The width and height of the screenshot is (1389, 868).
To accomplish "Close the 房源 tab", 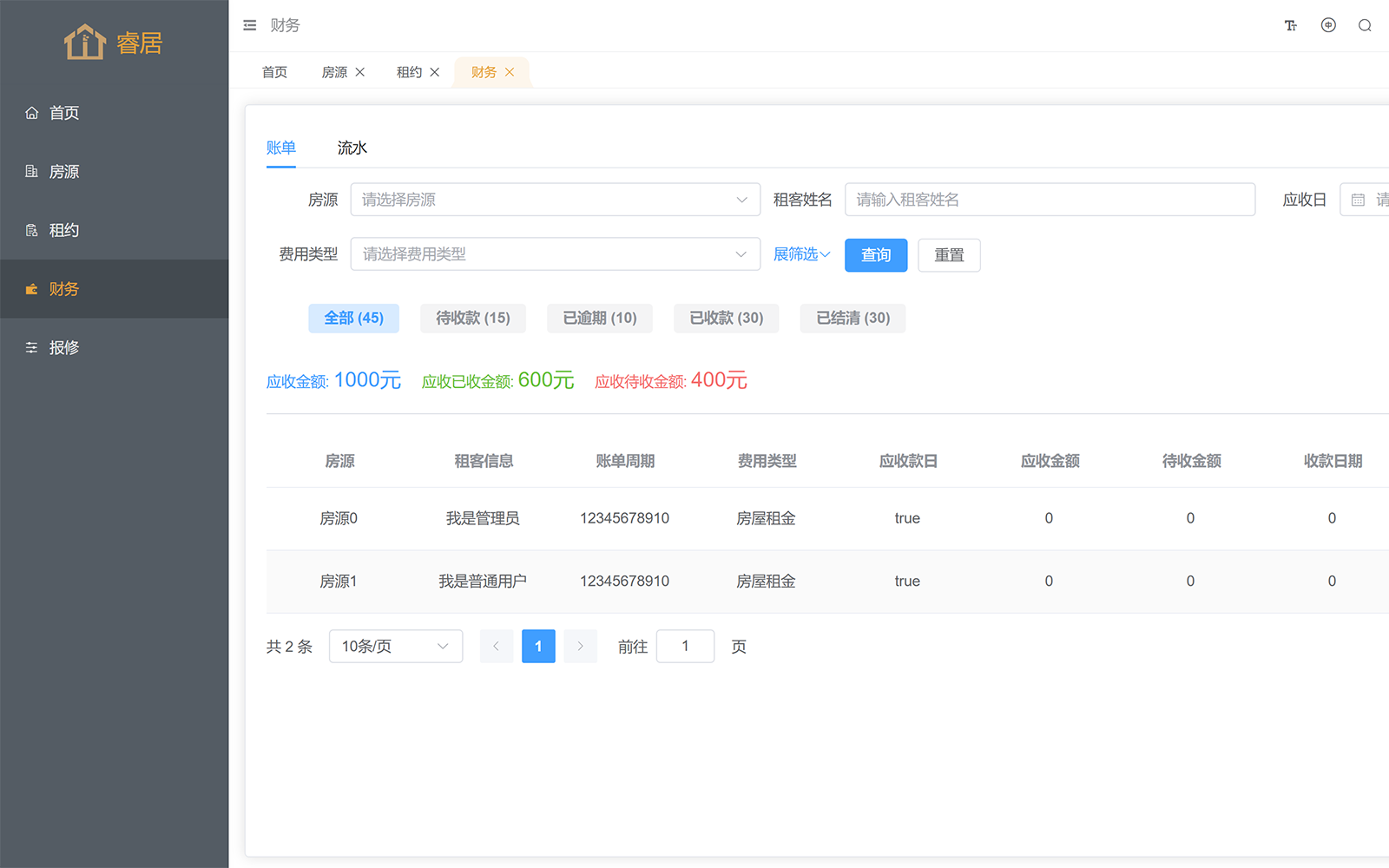I will (360, 72).
